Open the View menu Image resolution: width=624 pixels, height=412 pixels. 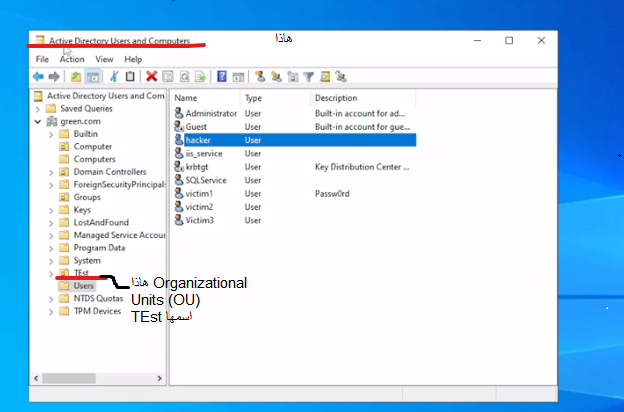pyautogui.click(x=104, y=59)
